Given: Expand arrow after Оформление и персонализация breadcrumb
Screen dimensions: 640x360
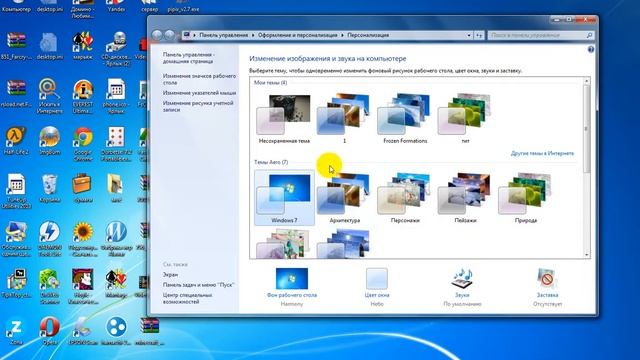Looking at the screenshot, I should pyautogui.click(x=342, y=36).
